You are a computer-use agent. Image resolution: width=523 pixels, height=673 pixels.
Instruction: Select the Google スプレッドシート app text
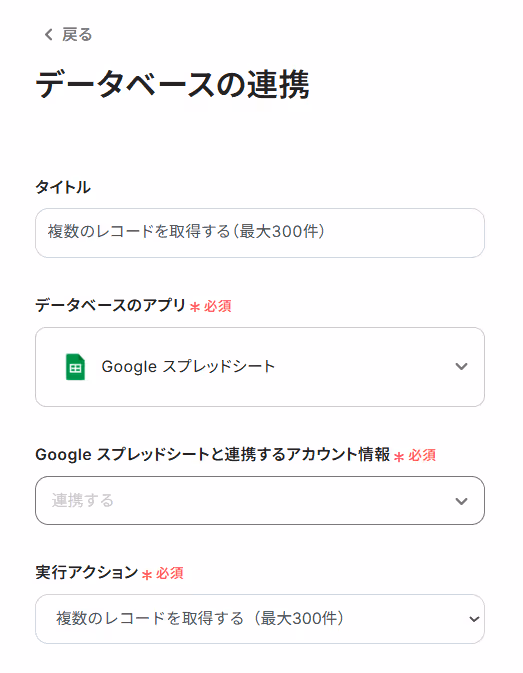pos(188,367)
